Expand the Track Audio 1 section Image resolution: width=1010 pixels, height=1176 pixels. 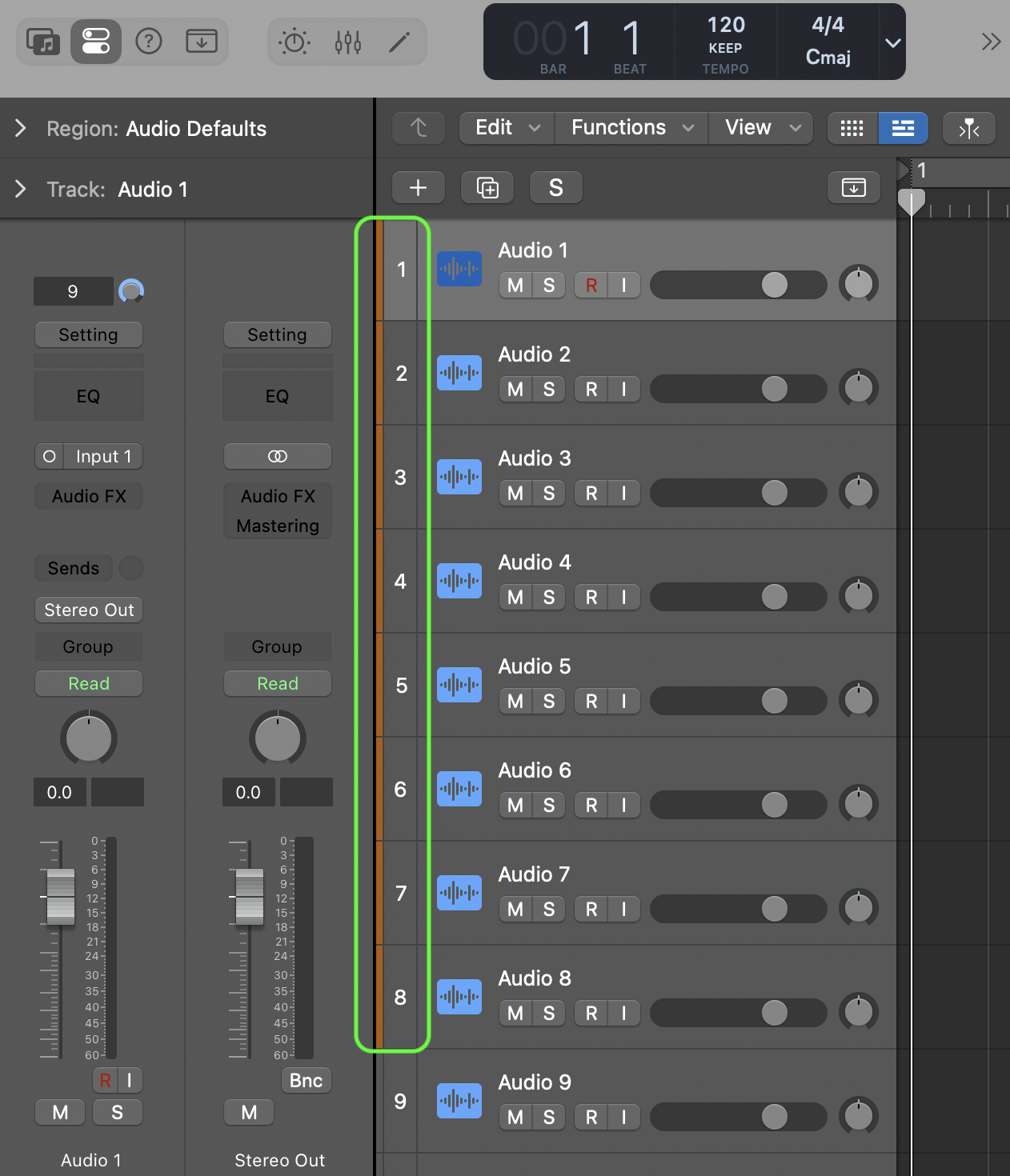[x=21, y=189]
